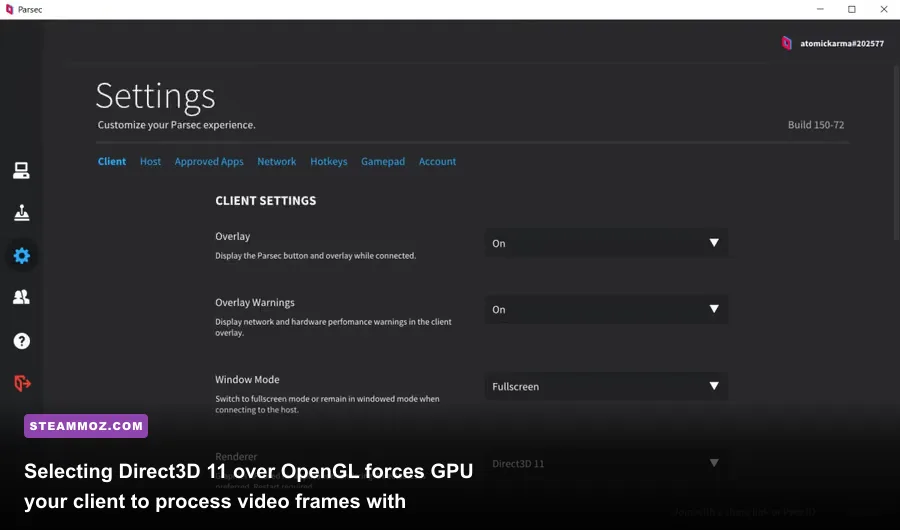The width and height of the screenshot is (900, 530).
Task: Open the Arcade joystick section
Action: click(21, 212)
